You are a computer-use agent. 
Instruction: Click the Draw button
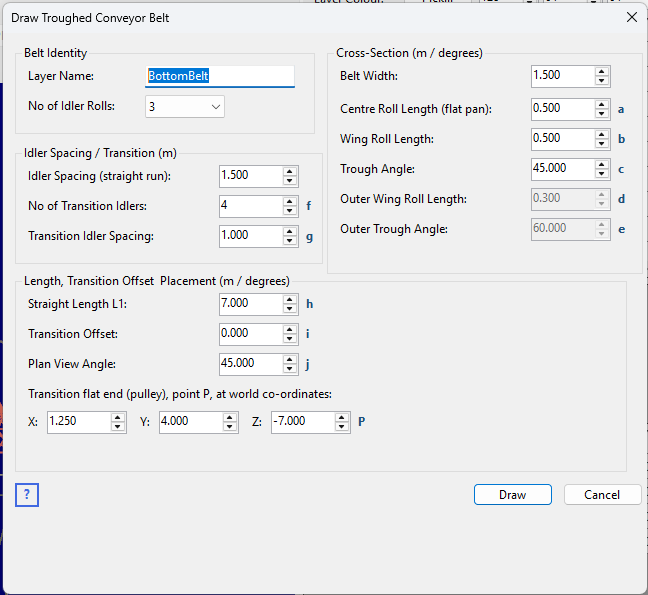click(512, 495)
